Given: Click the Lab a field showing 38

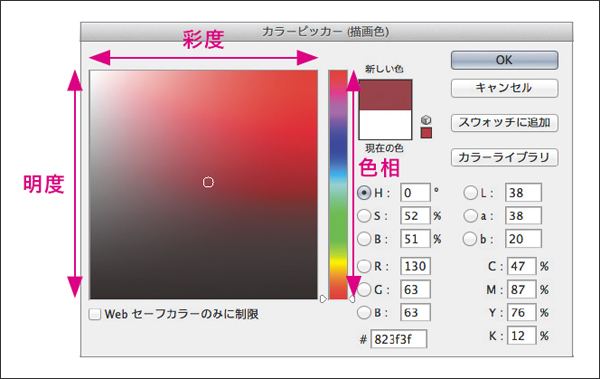Looking at the screenshot, I should pos(523,216).
